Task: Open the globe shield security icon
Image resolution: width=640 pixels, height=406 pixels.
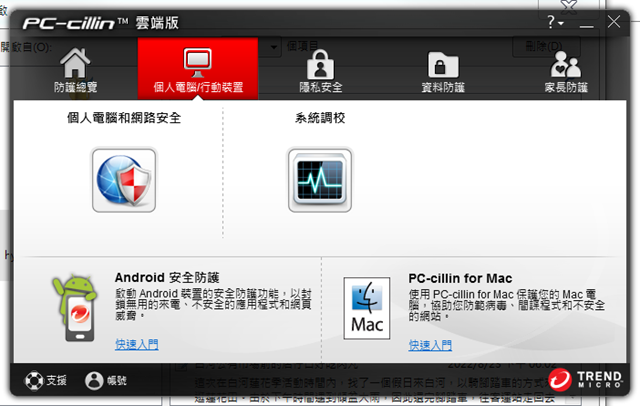Action: 124,180
